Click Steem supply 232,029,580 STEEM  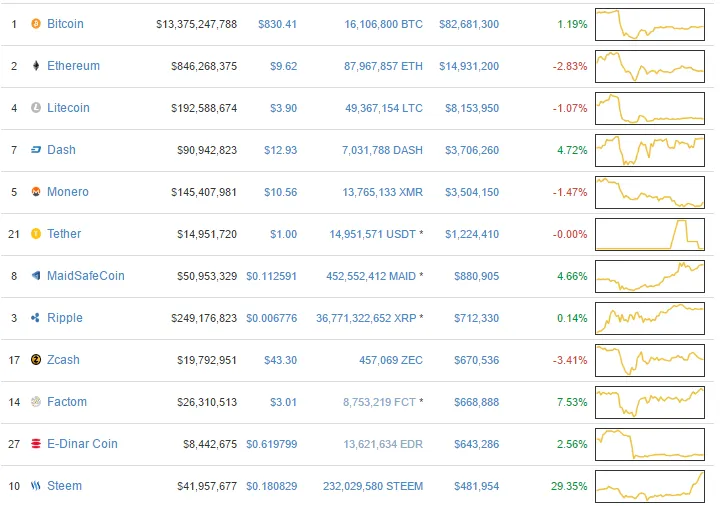[373, 486]
